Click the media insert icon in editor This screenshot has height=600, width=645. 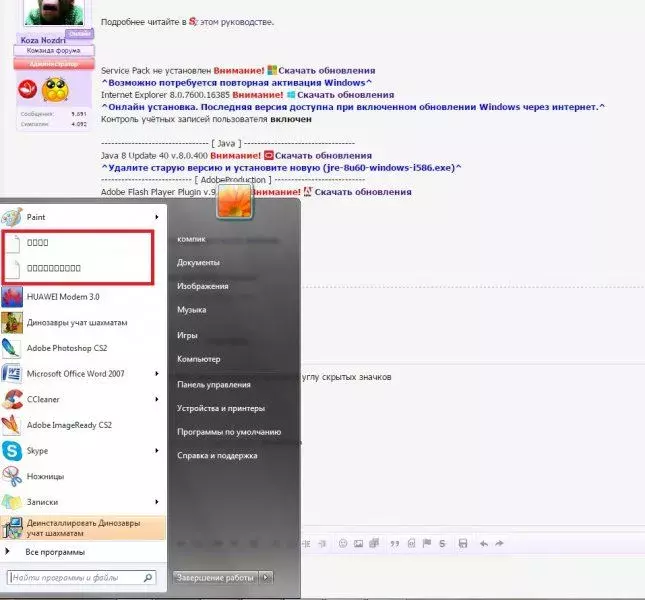coord(374,544)
